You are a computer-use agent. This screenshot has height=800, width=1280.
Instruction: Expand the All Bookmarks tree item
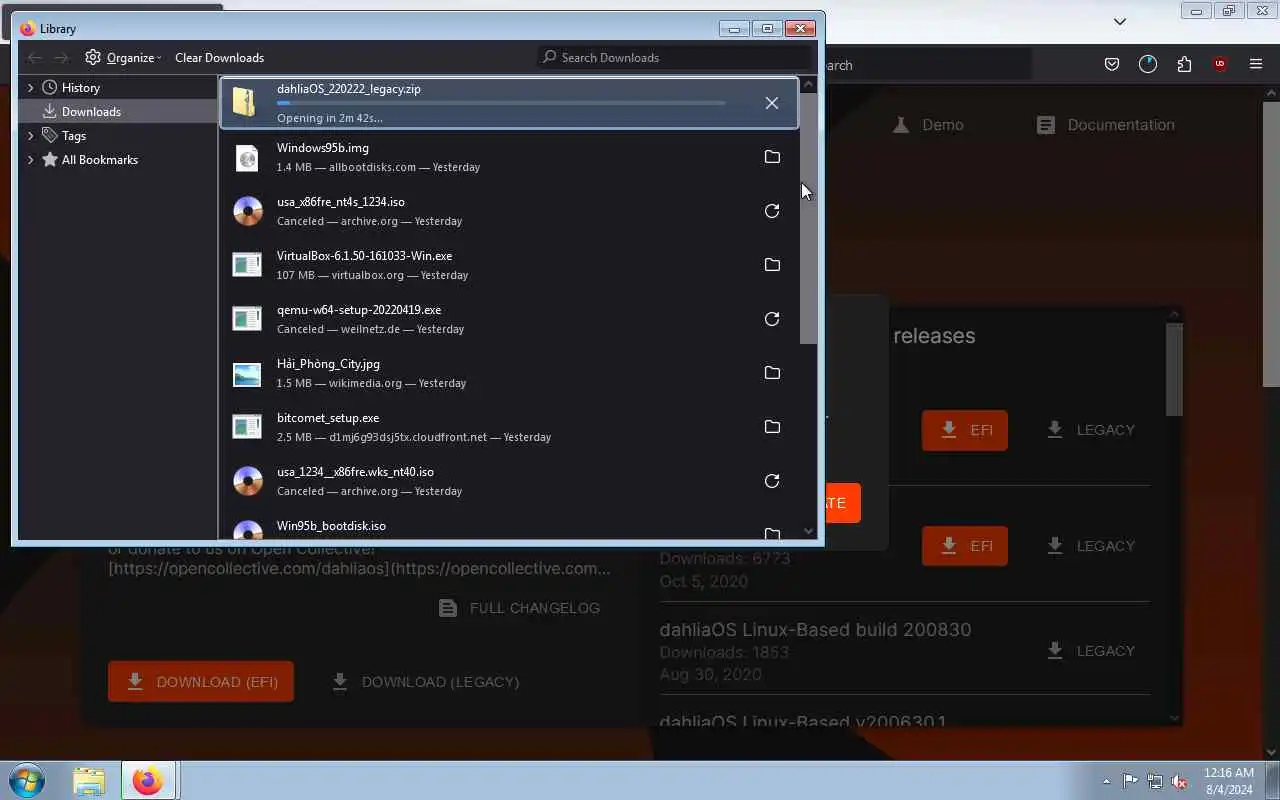coord(31,160)
